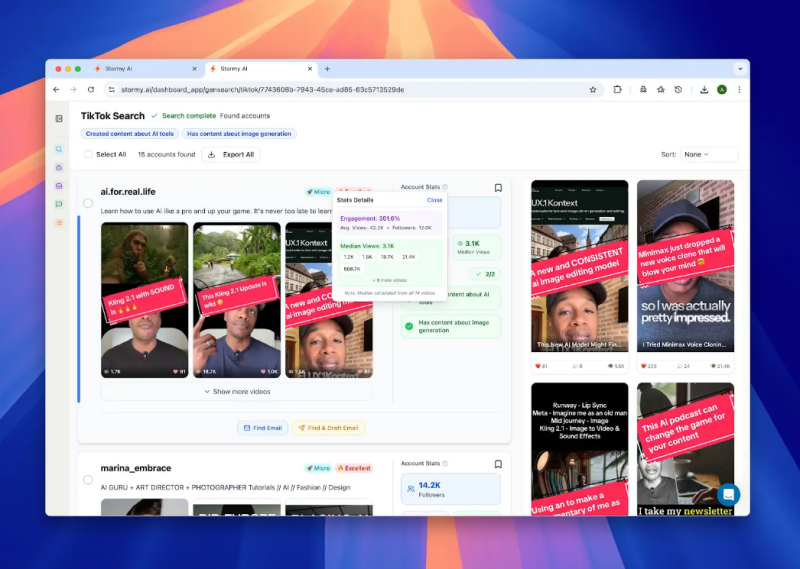Image resolution: width=800 pixels, height=569 pixels.
Task: Bookmark this page with the star icon
Action: tap(593, 89)
